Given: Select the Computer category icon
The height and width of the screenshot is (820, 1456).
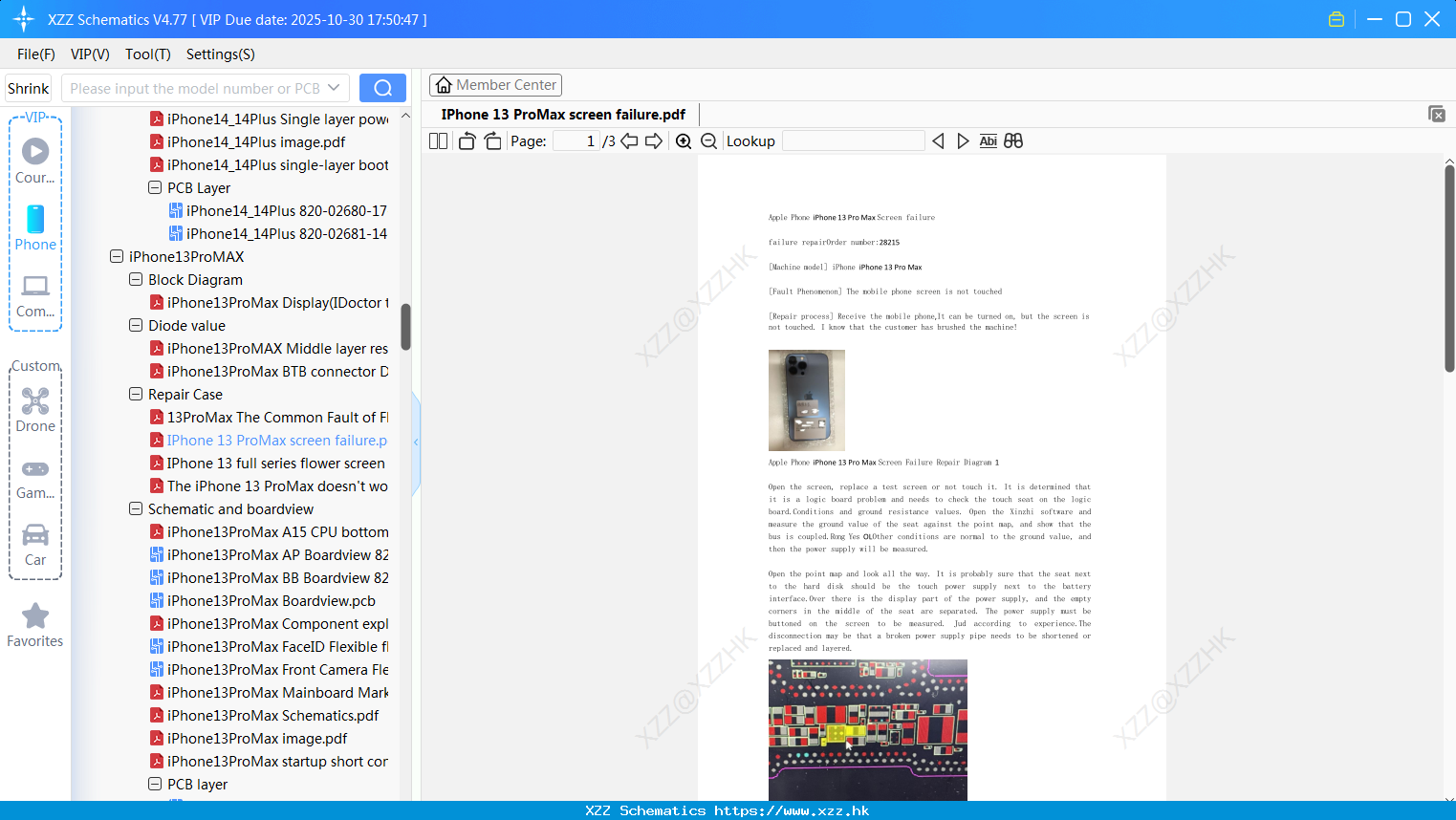Looking at the screenshot, I should [x=35, y=295].
